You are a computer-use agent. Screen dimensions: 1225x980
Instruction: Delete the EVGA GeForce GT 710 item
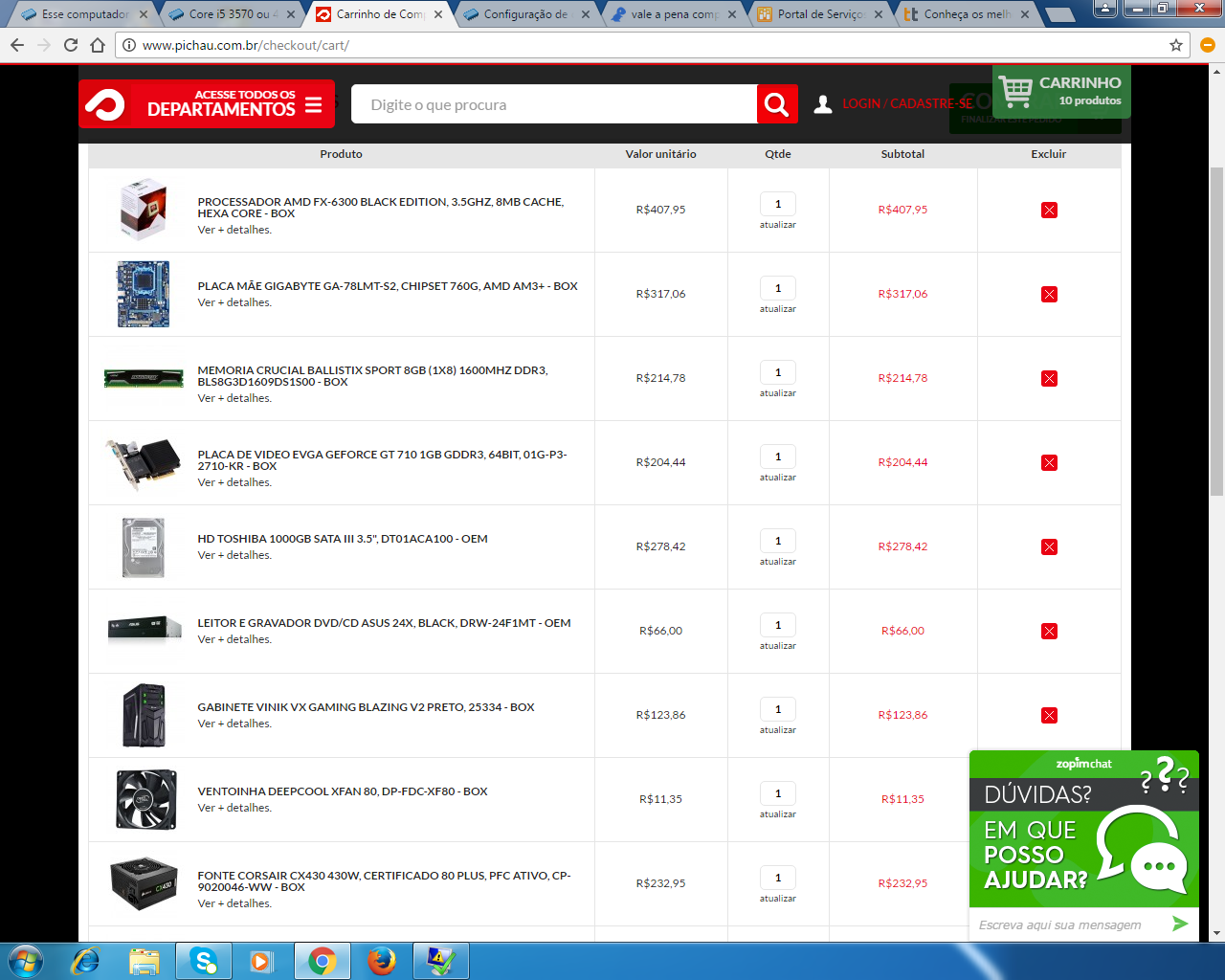point(1049,462)
